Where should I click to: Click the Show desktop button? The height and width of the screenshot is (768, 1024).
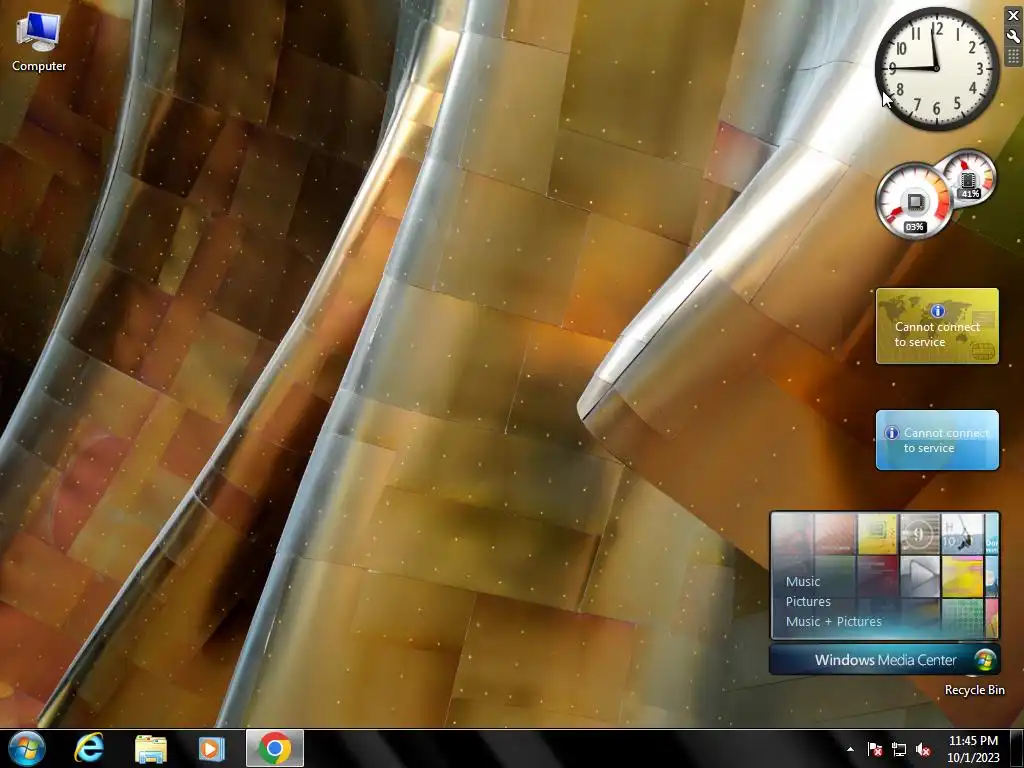click(1017, 748)
